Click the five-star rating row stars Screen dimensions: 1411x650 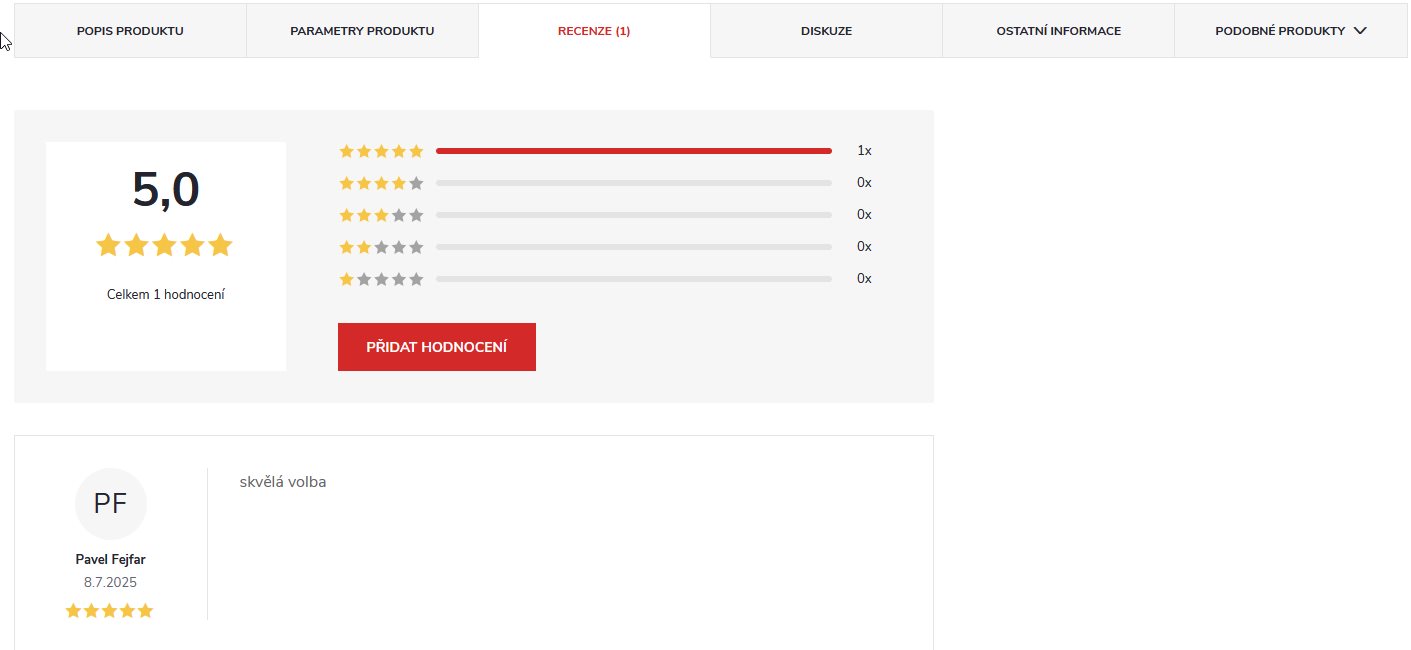tap(381, 150)
